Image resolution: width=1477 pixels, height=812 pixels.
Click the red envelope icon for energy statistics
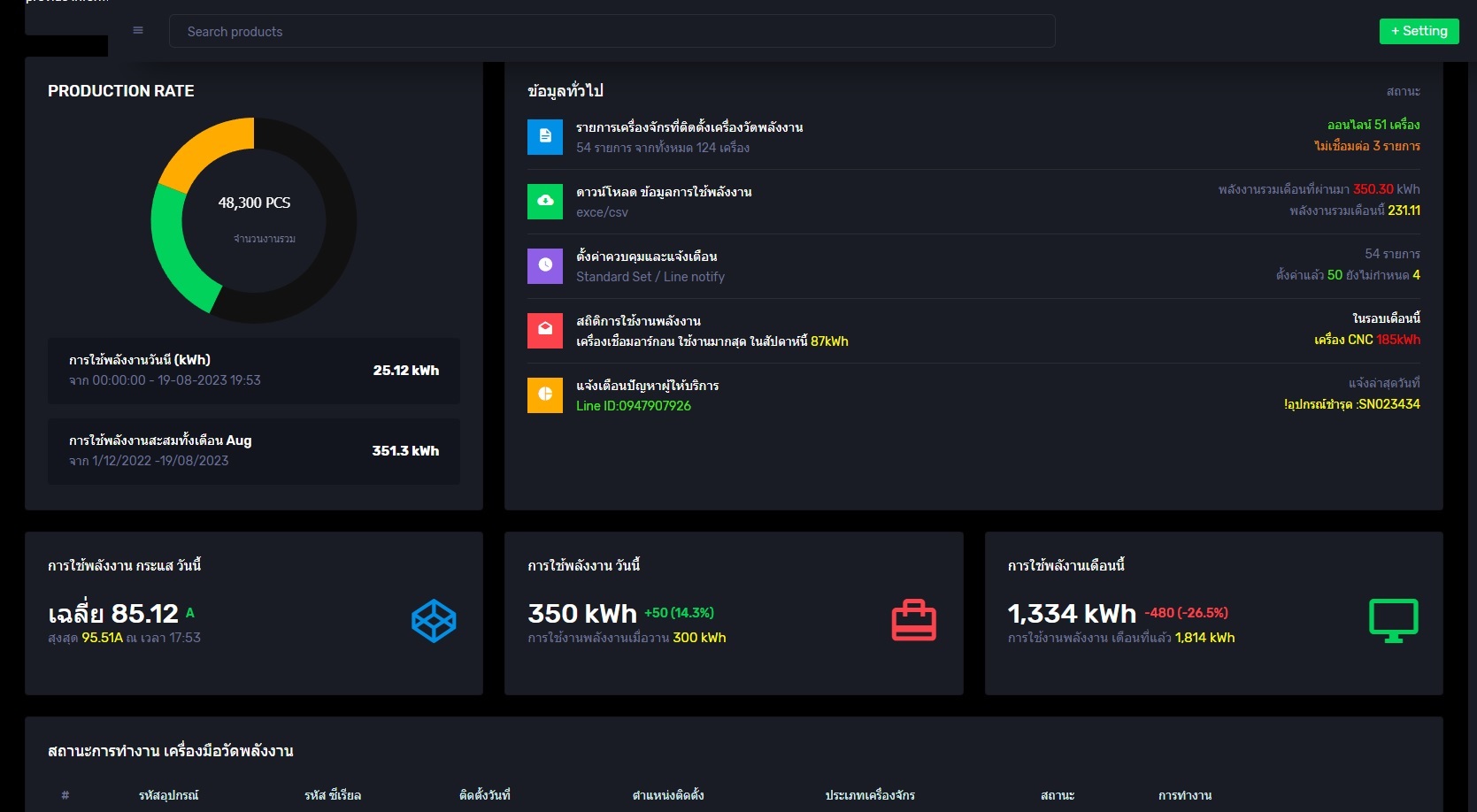tap(545, 331)
